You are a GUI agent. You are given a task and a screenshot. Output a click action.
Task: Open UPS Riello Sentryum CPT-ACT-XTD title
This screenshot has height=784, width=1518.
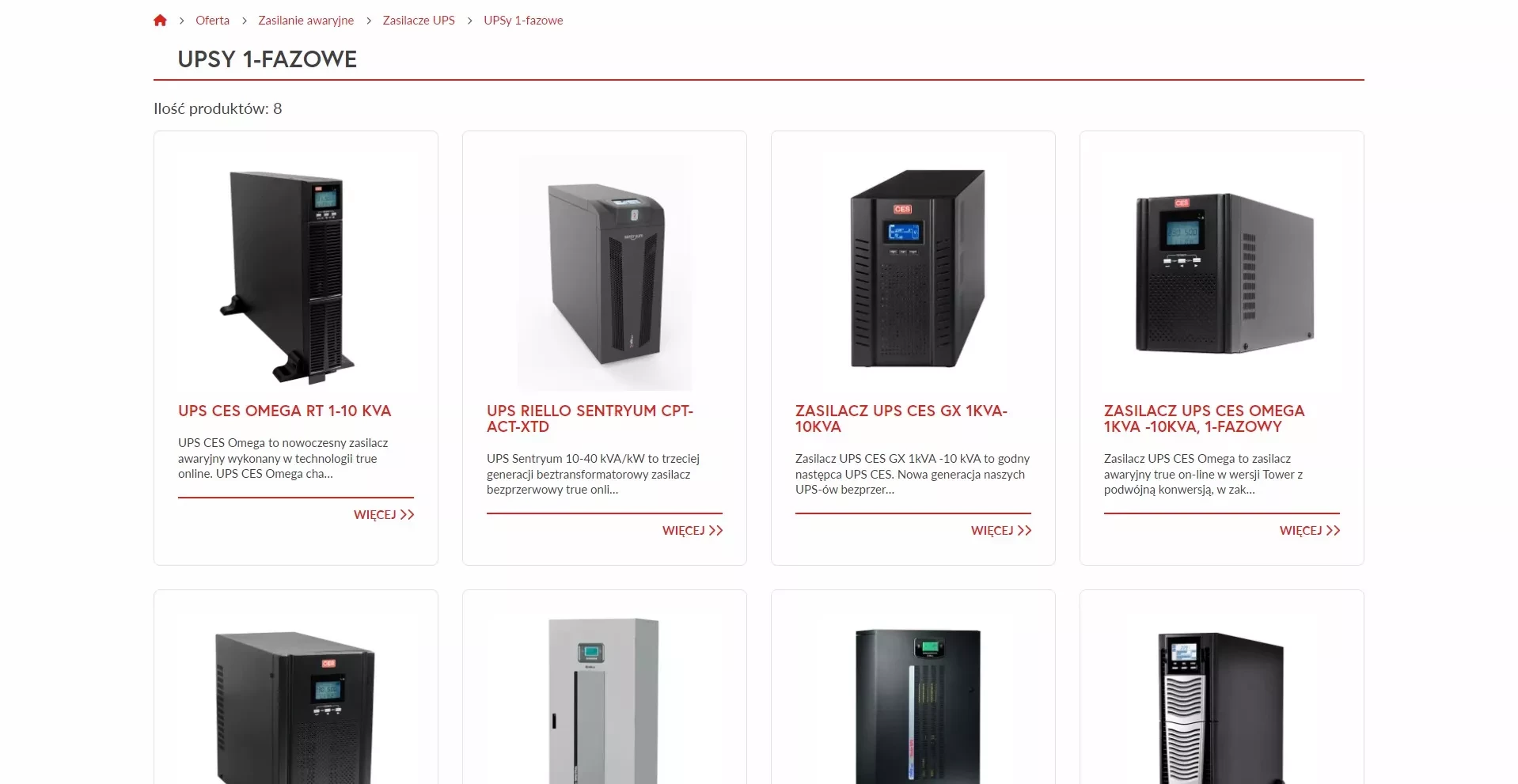pos(590,419)
